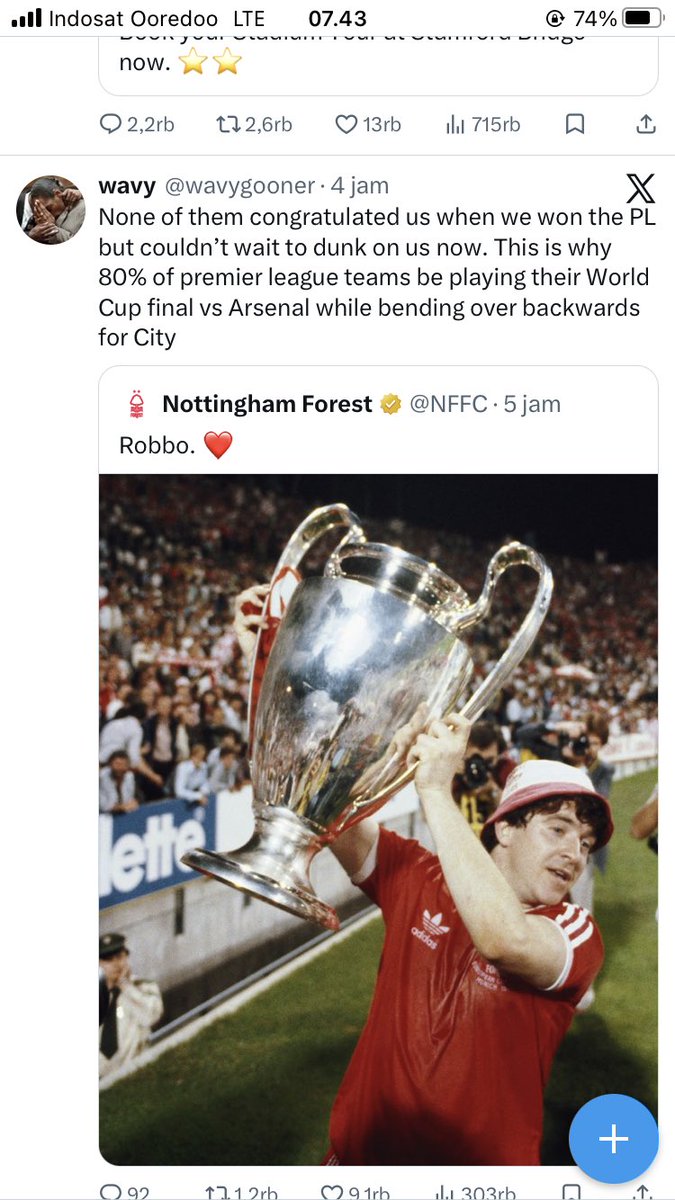Image resolution: width=675 pixels, height=1200 pixels.
Task: Open wavy's profile avatar
Action: pyautogui.click(x=51, y=210)
